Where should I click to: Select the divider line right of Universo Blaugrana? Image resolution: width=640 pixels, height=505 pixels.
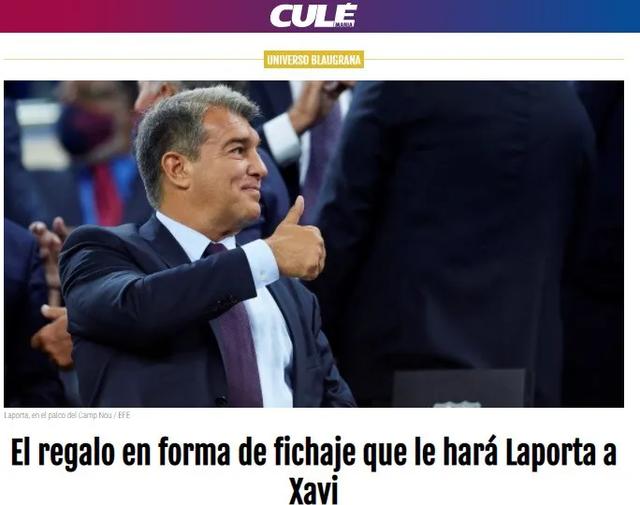pos(493,60)
